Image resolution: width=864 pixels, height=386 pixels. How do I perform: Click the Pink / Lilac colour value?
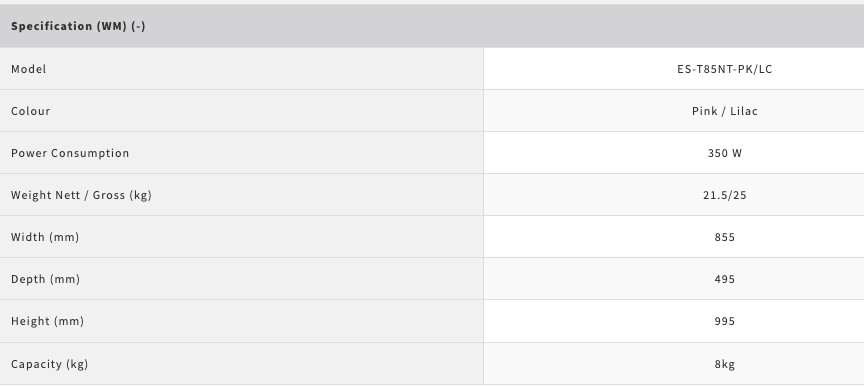725,111
